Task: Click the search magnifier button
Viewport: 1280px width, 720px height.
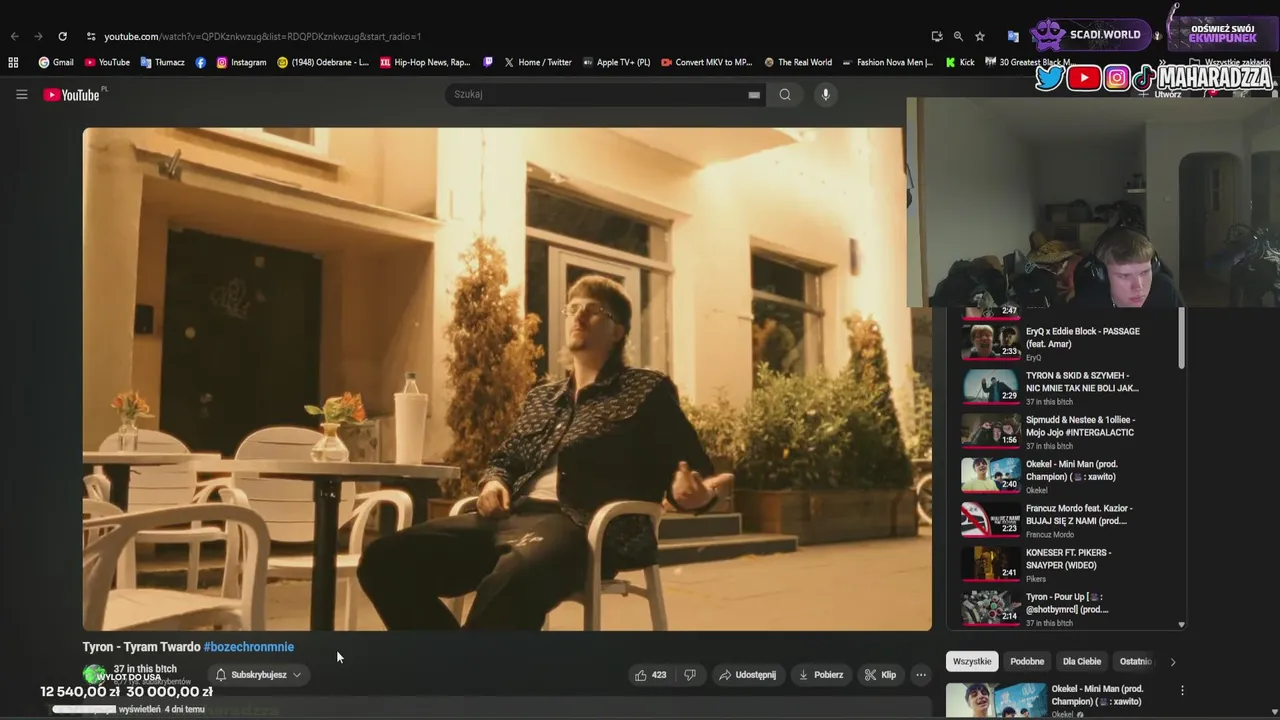Action: [785, 94]
